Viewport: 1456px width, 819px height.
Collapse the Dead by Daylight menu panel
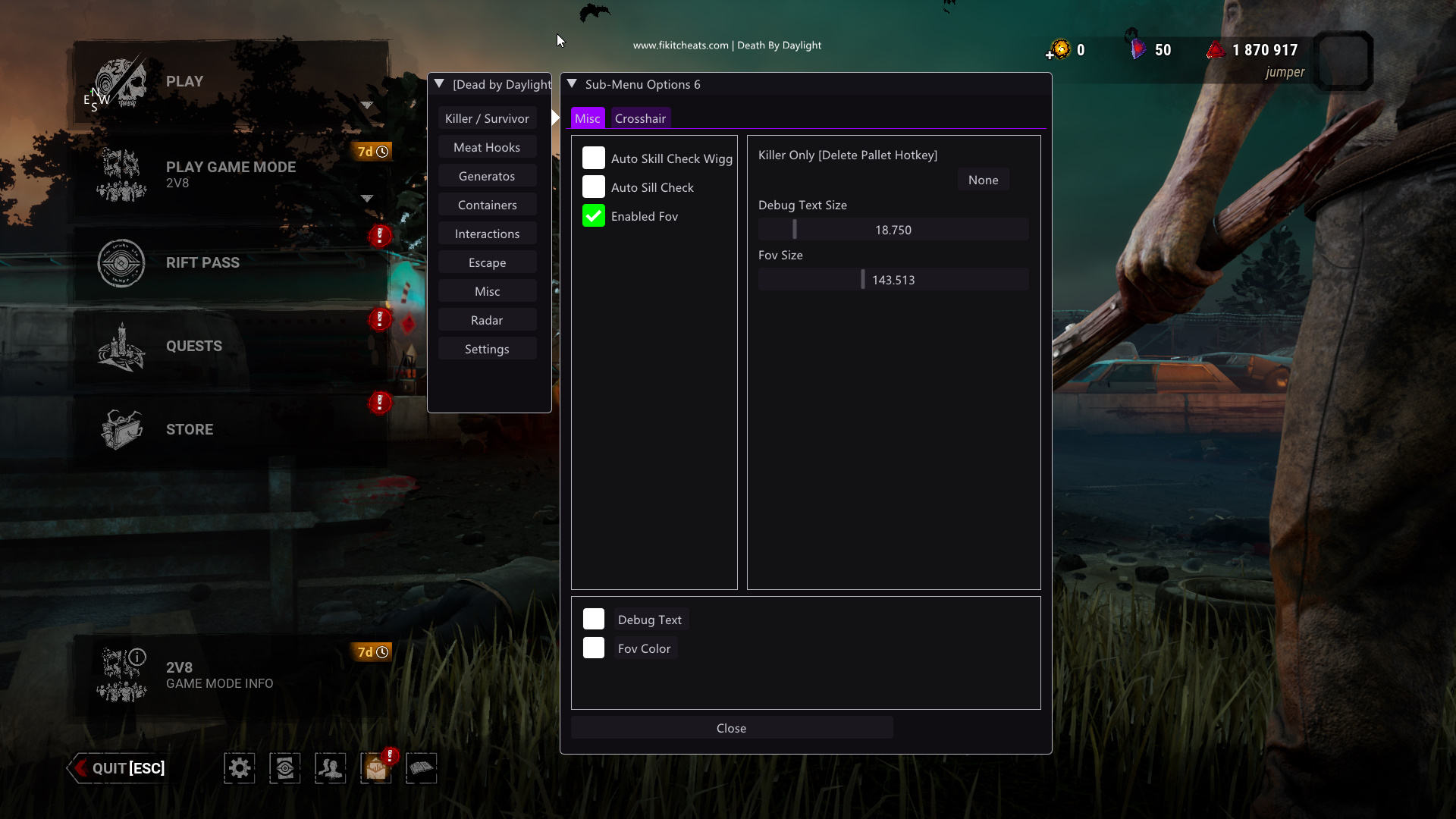click(439, 84)
